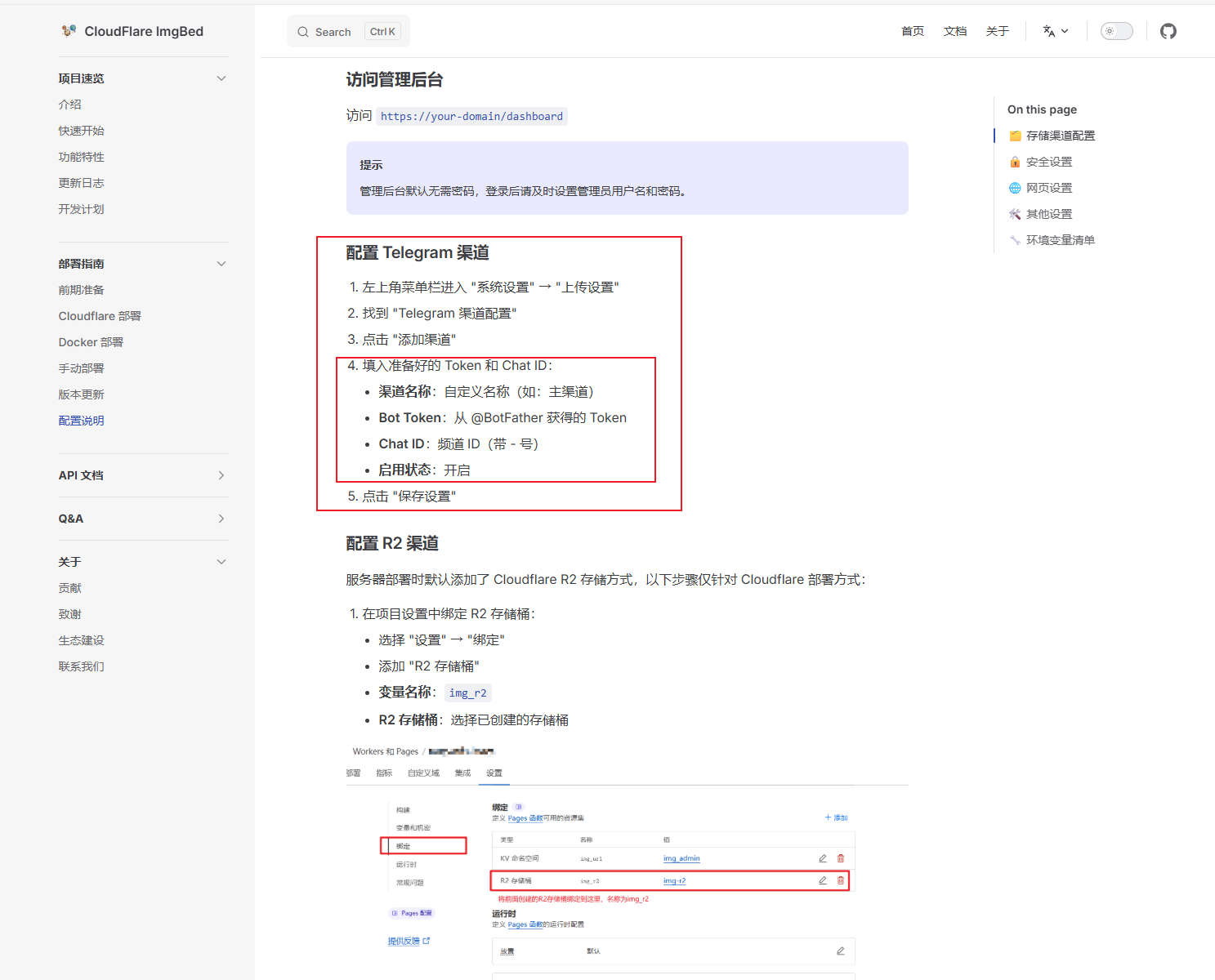Toggle the dark mode appearance switch
1215x980 pixels.
[1117, 31]
